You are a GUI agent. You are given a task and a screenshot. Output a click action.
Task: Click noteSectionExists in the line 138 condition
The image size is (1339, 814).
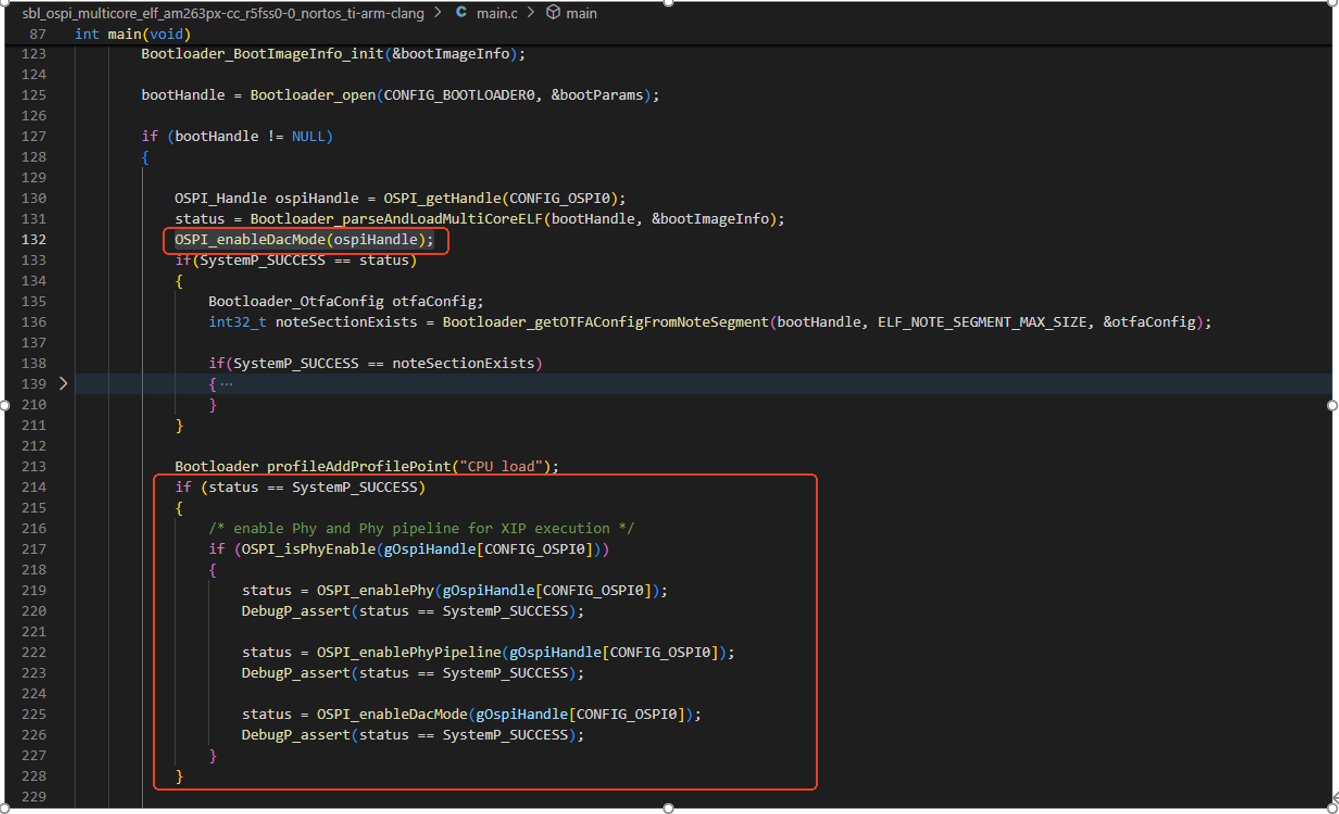pyautogui.click(x=463, y=363)
